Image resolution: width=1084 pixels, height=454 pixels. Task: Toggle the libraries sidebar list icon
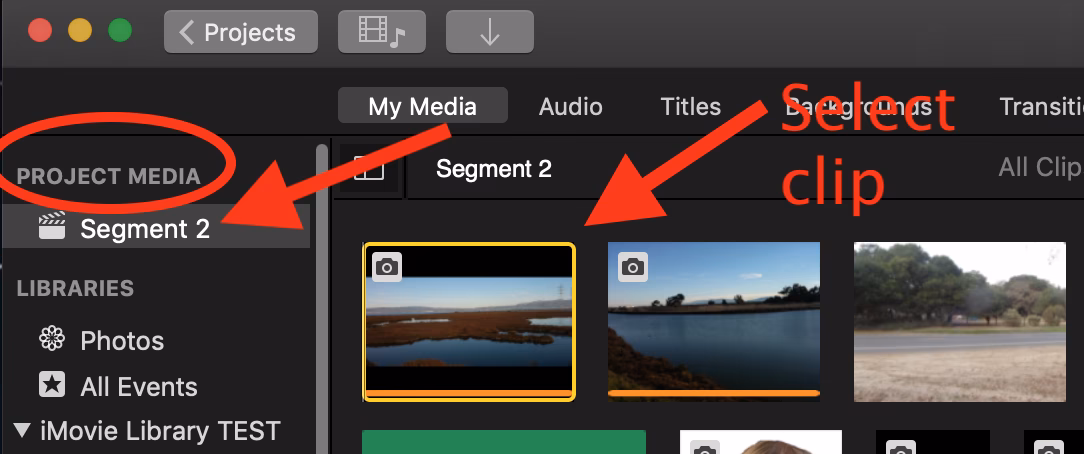coord(368,169)
